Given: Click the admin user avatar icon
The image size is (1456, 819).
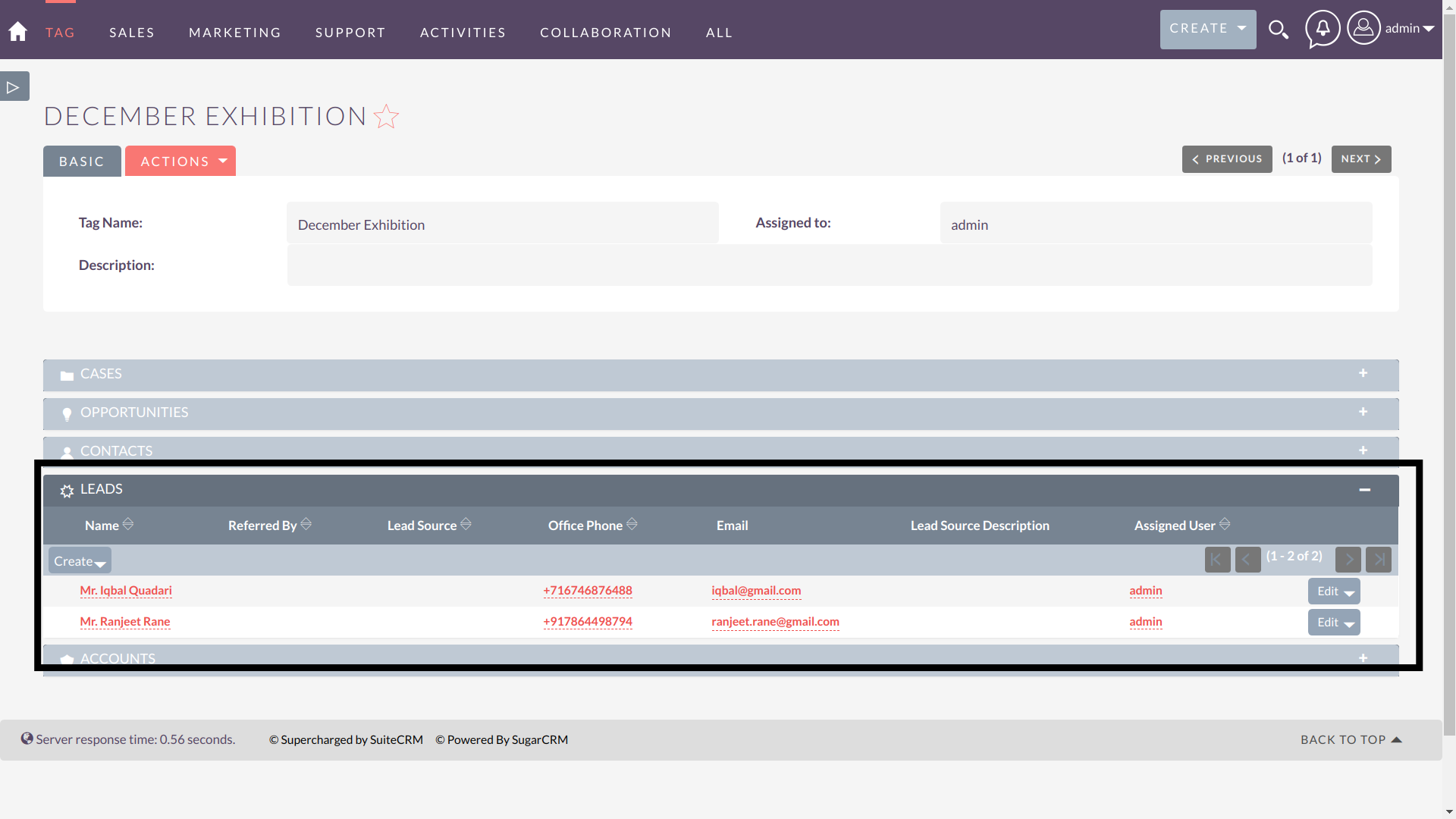Looking at the screenshot, I should click(1363, 28).
